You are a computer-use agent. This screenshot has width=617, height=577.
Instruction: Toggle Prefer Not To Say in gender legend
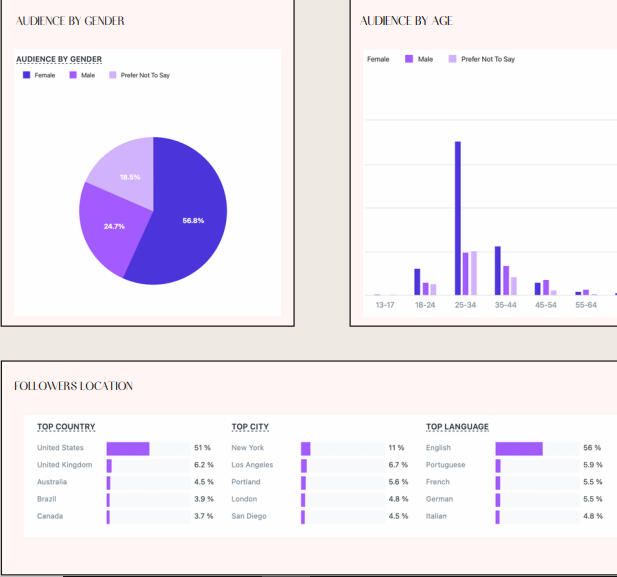(x=112, y=75)
